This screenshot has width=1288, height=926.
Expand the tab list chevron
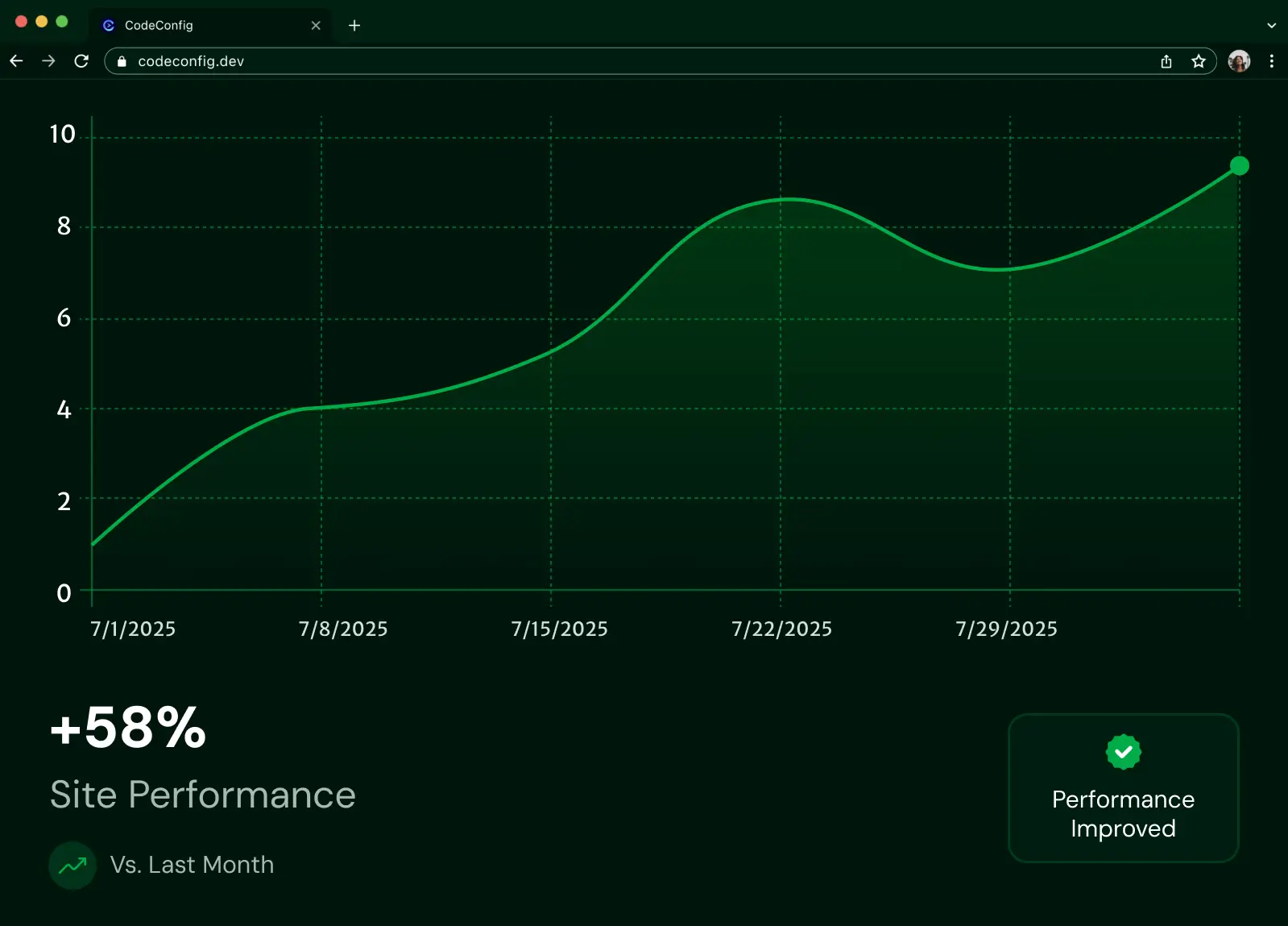[x=1271, y=26]
